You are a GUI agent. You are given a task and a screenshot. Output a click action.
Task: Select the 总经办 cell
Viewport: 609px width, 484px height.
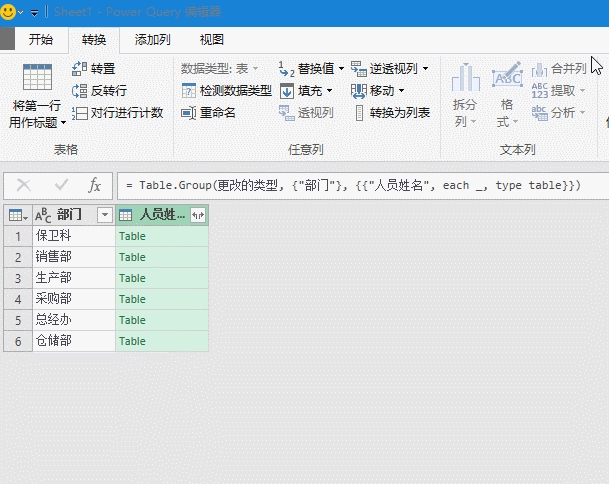pyautogui.click(x=74, y=320)
